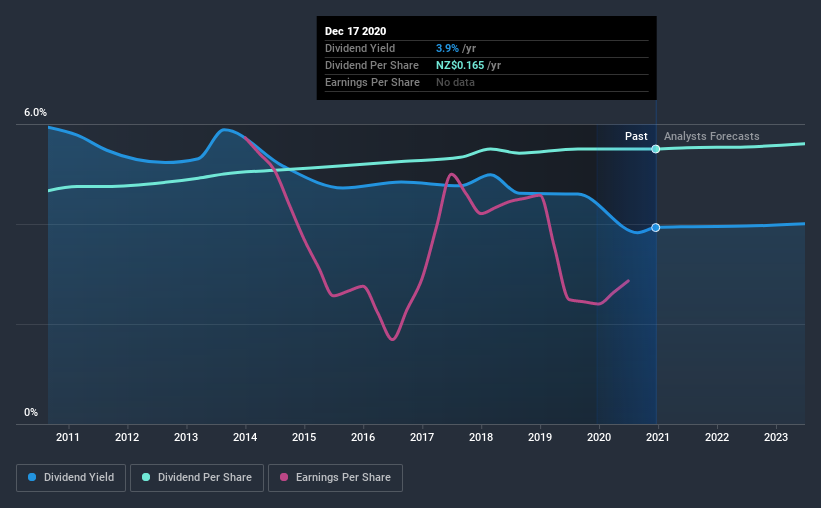Screen dimensions: 821x508
Task: Click the blue Dividend Yield legend dot
Action: [32, 477]
